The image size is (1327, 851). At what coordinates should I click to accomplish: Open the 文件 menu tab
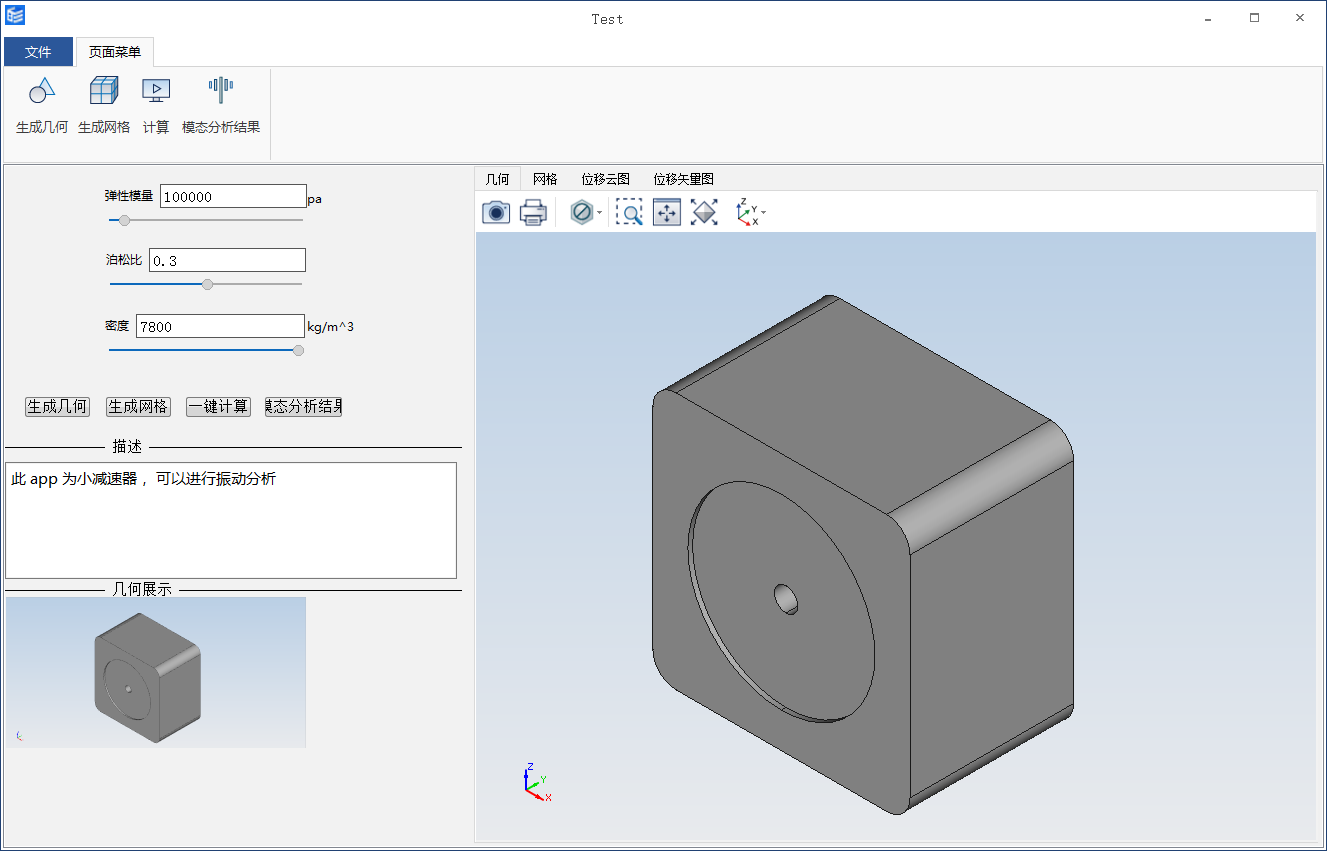[x=38, y=52]
